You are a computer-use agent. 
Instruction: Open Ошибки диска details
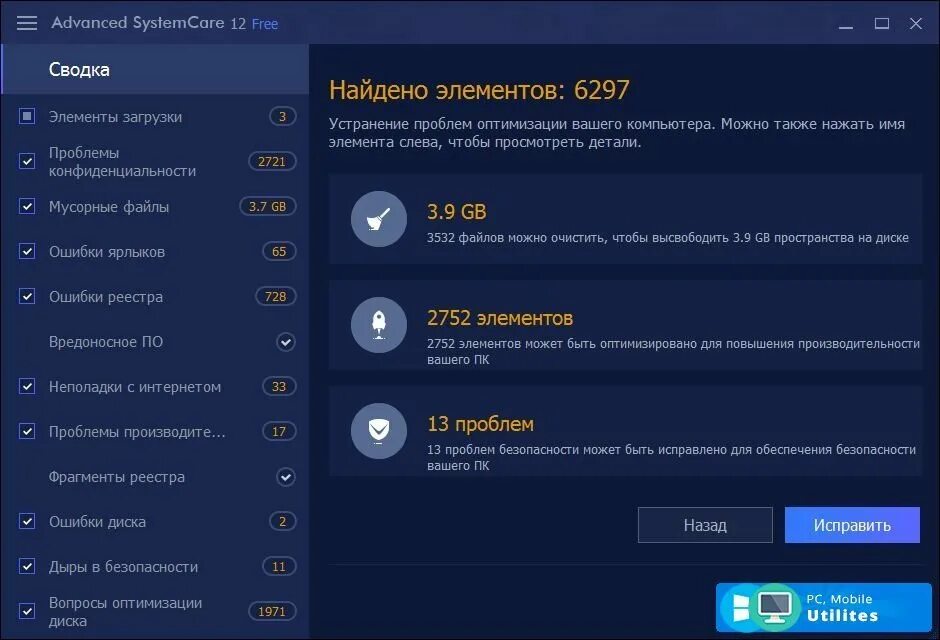[x=97, y=522]
